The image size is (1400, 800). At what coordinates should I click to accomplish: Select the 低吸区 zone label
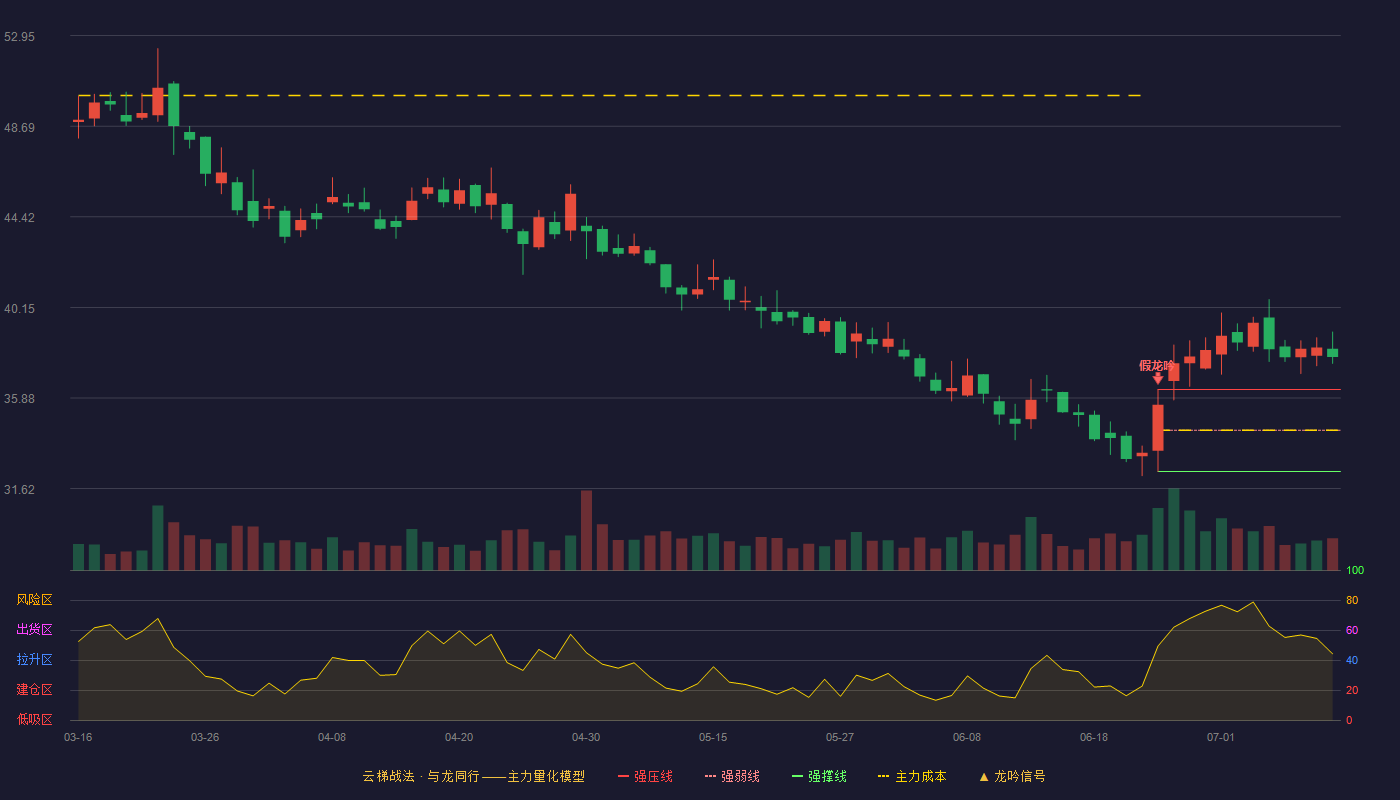point(34,719)
